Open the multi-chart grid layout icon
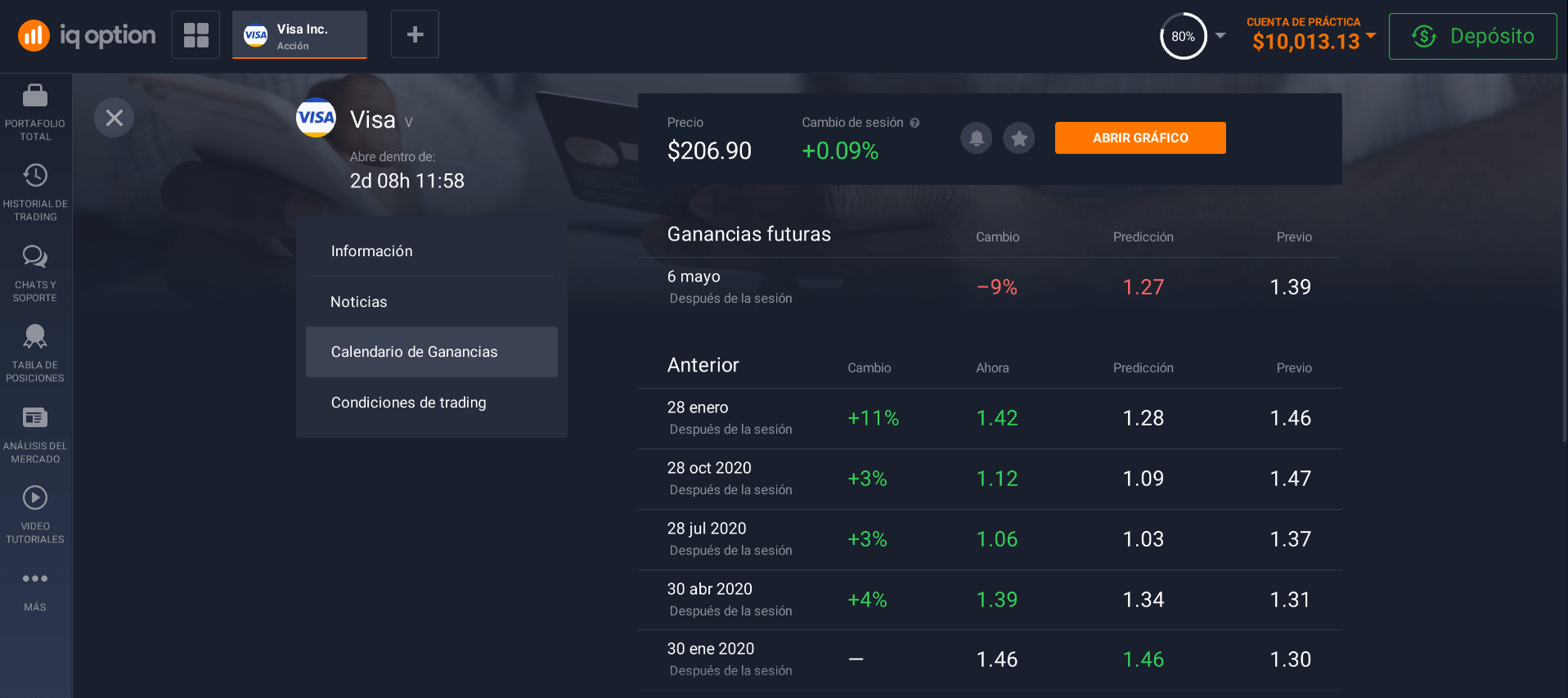 pyautogui.click(x=195, y=34)
